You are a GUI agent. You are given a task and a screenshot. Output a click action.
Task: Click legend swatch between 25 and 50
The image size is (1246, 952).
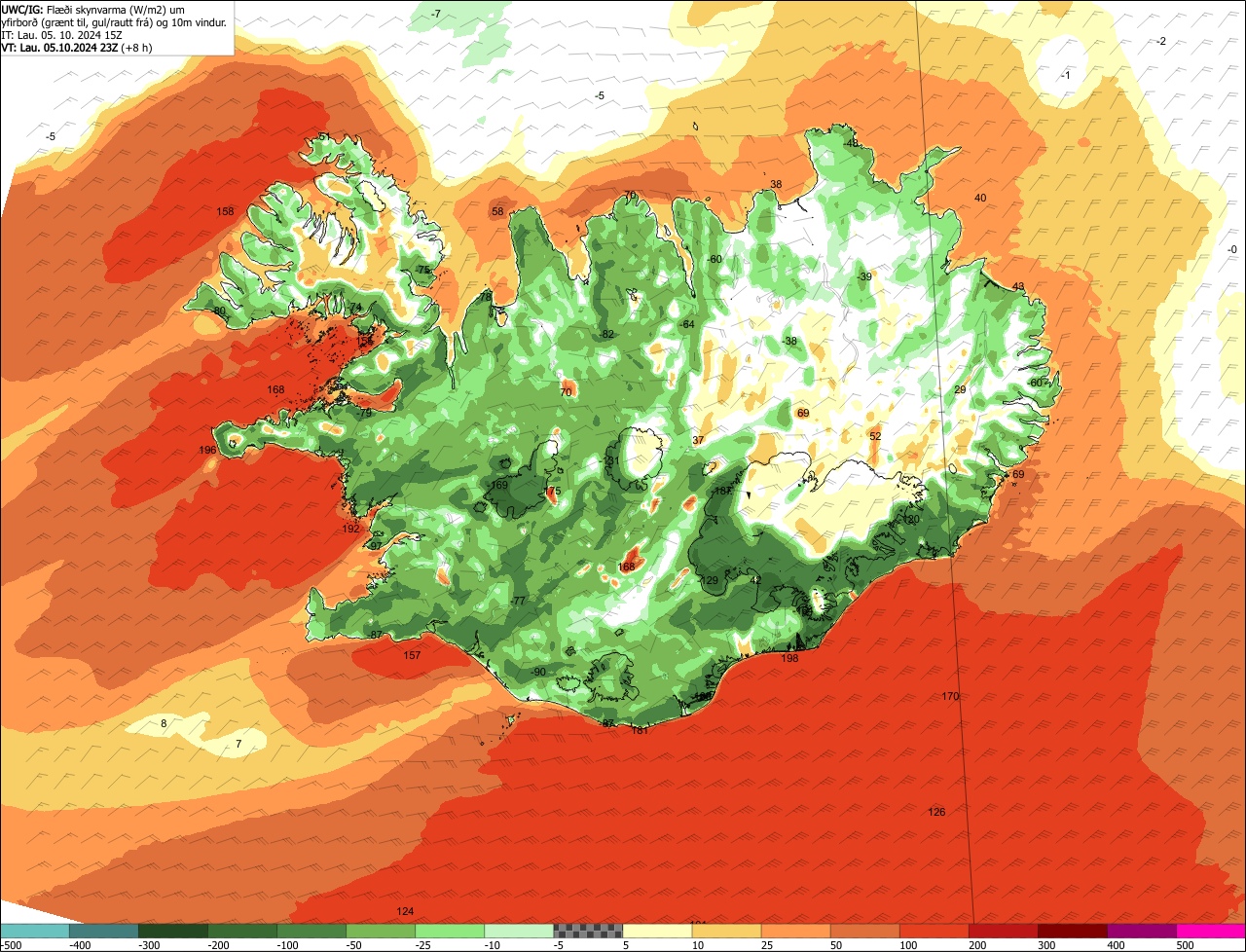pyautogui.click(x=795, y=931)
